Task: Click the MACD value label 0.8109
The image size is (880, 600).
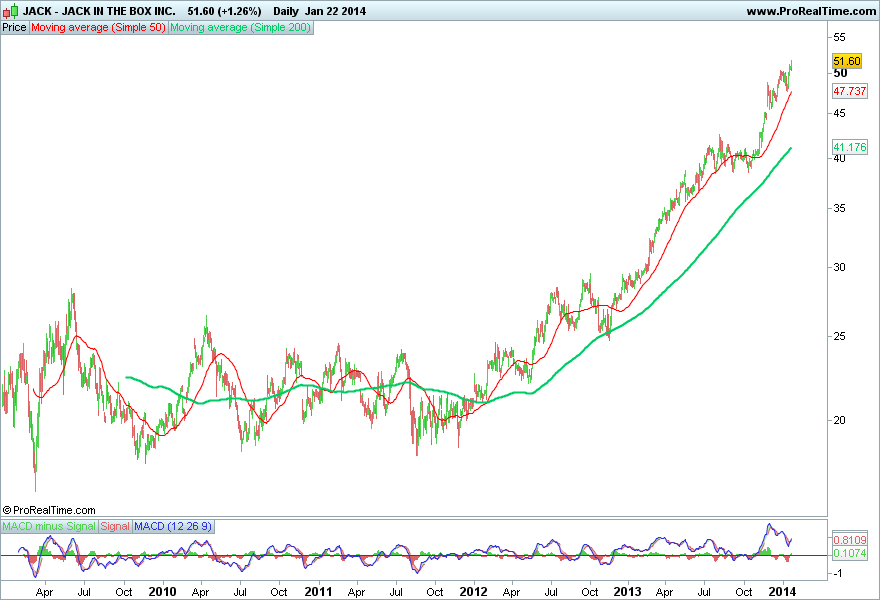Action: [x=850, y=540]
